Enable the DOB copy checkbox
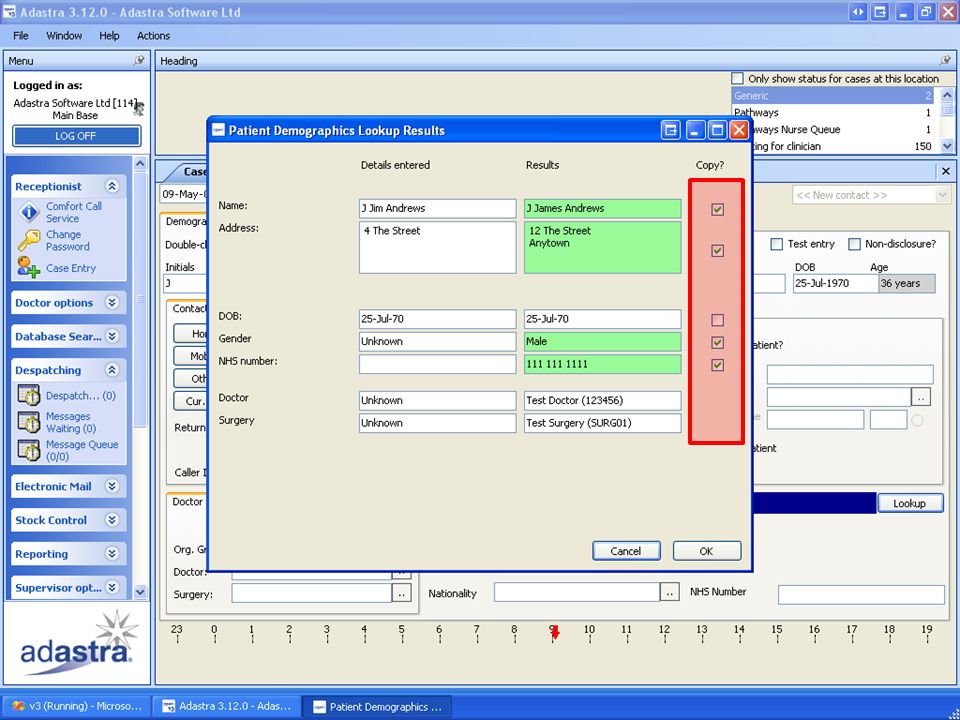The width and height of the screenshot is (960, 720). point(718,320)
